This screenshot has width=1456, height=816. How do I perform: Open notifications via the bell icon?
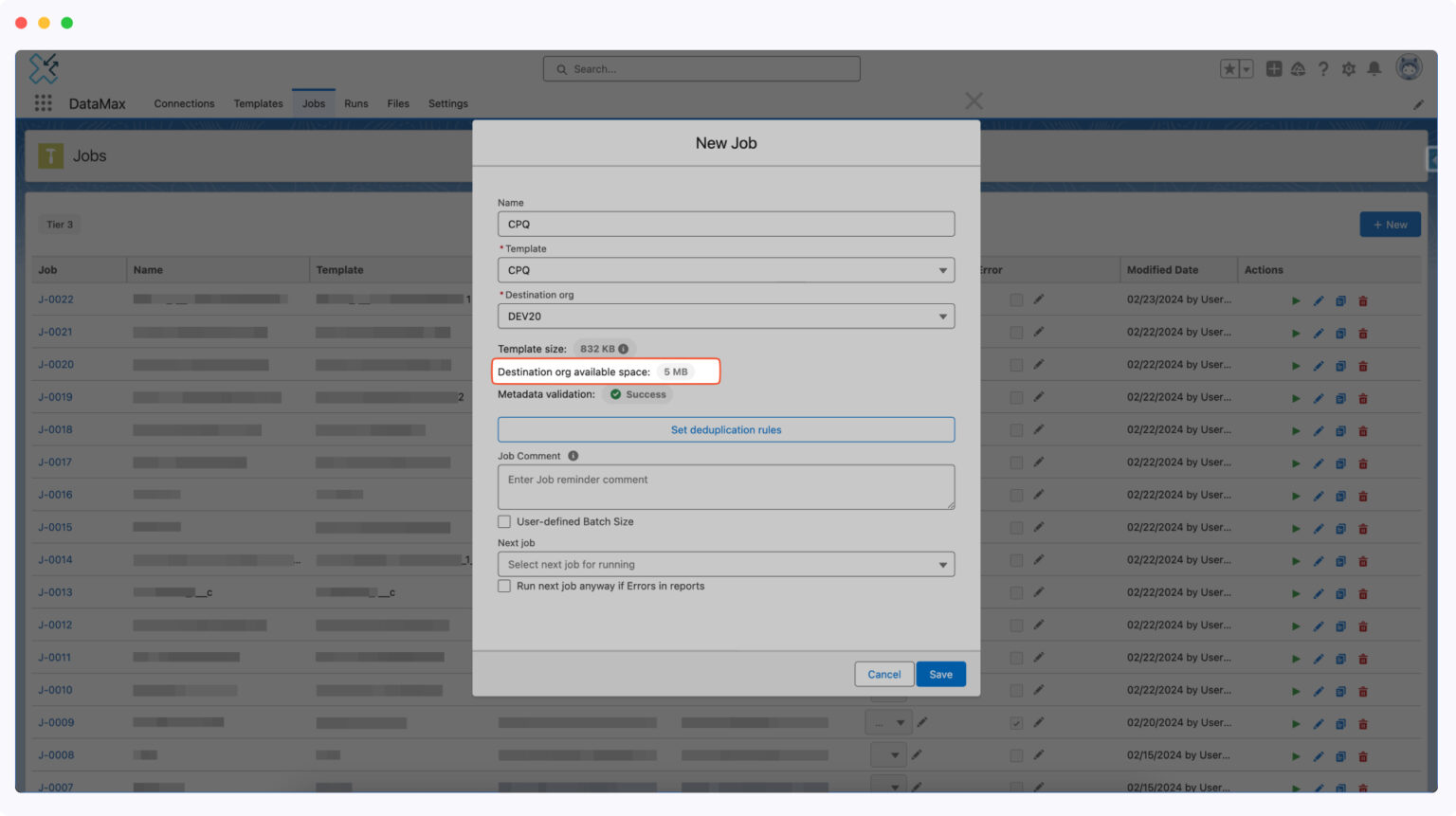[x=1374, y=68]
